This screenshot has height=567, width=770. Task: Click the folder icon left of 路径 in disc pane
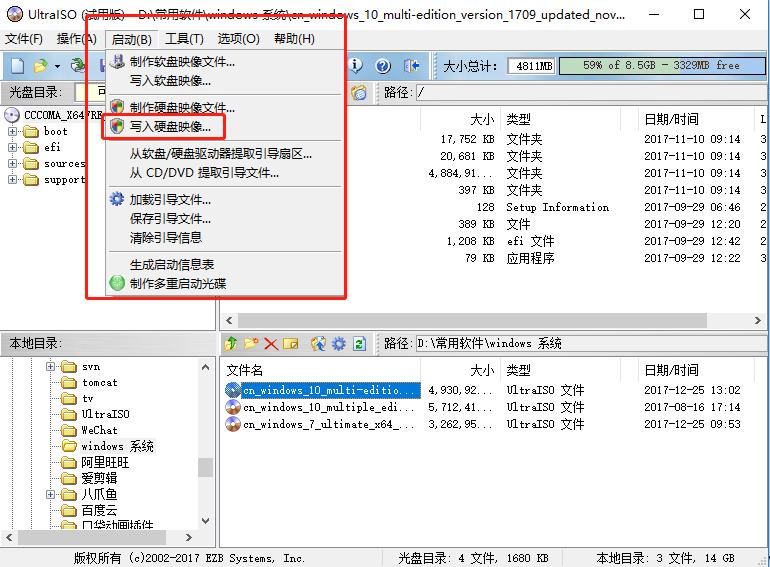pyautogui.click(x=359, y=92)
